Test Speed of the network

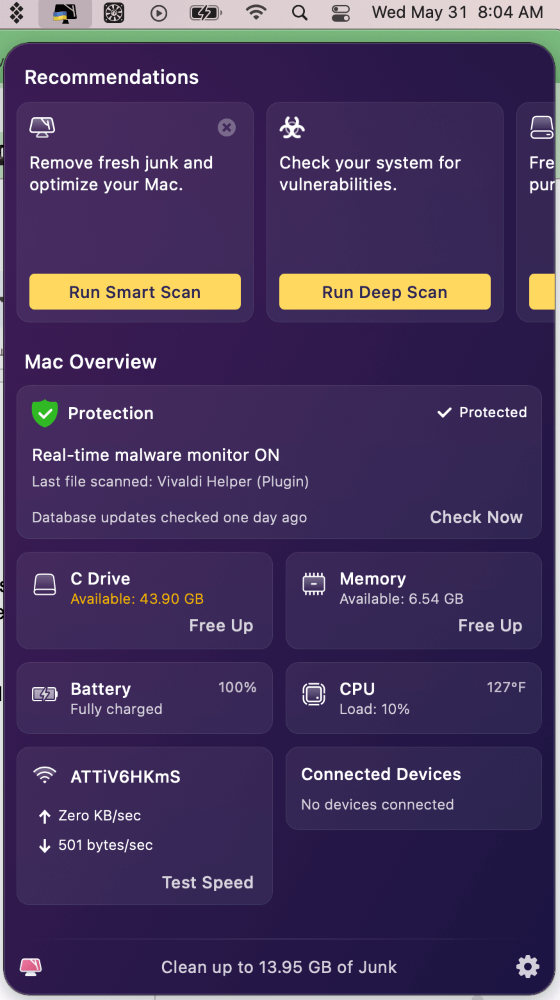(x=207, y=883)
